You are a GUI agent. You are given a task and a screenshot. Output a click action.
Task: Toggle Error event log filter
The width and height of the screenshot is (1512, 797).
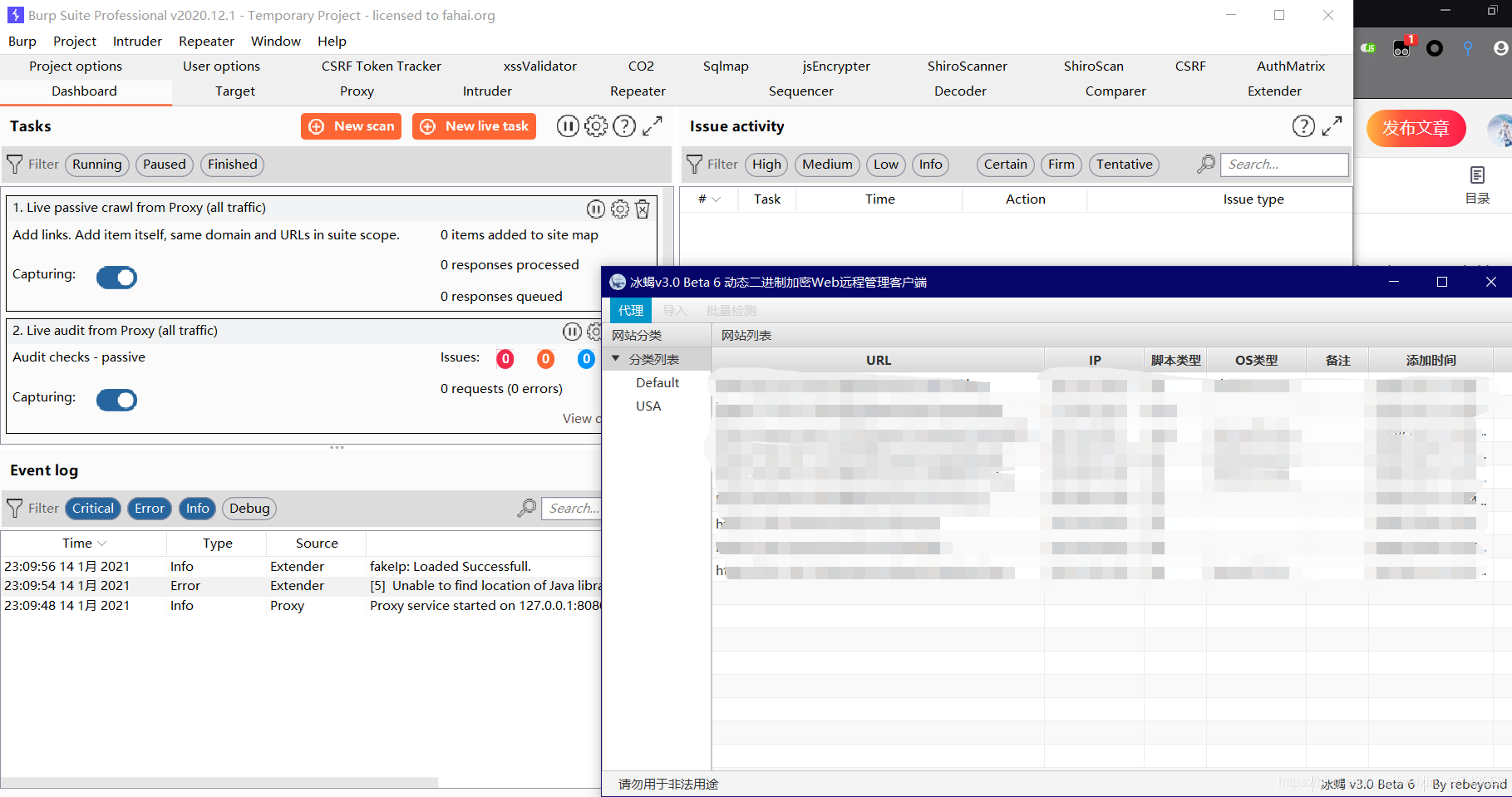click(x=150, y=509)
